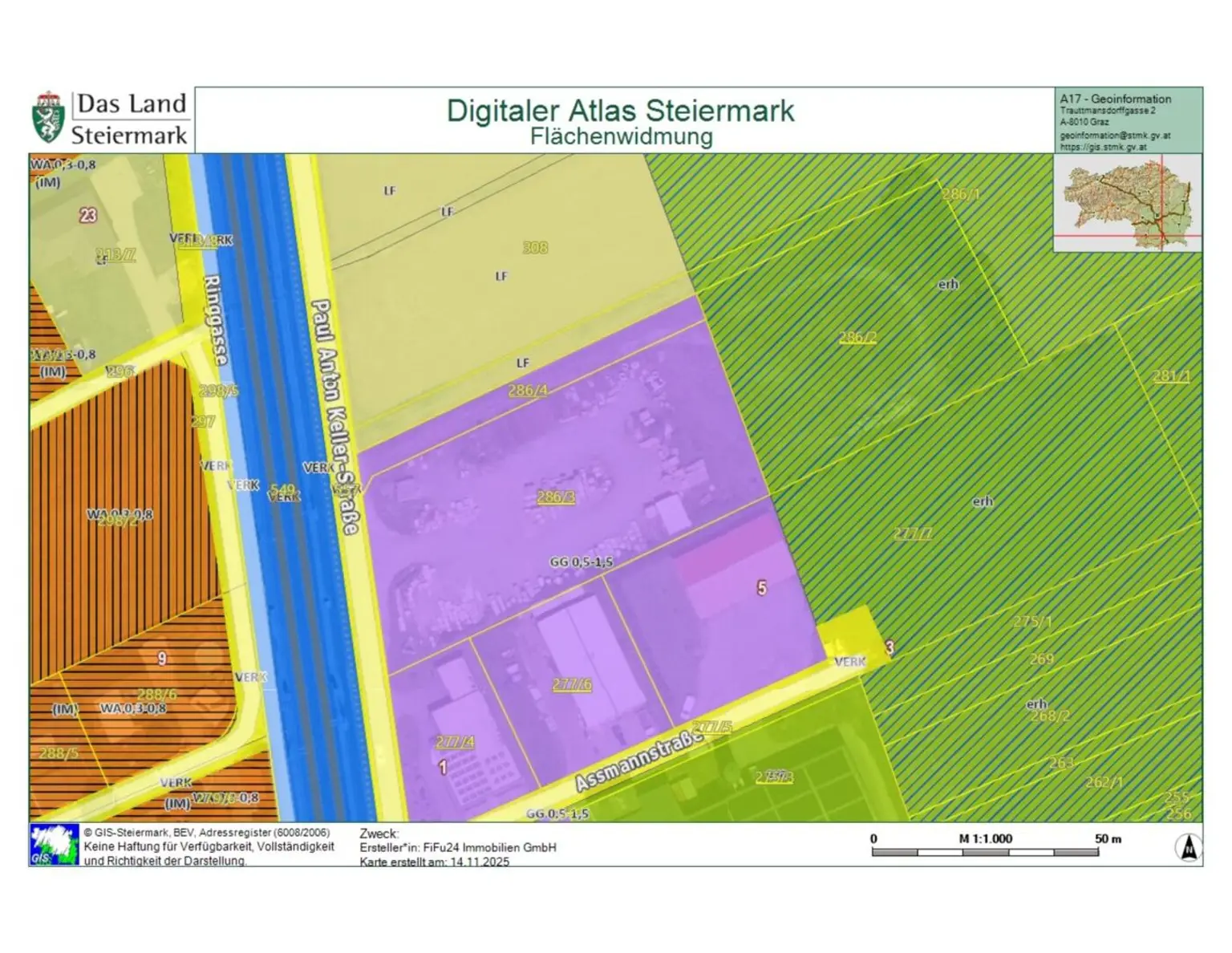Open the https://gis.stmk.gv.at link
The width and height of the screenshot is (1232, 953).
pos(1103,147)
